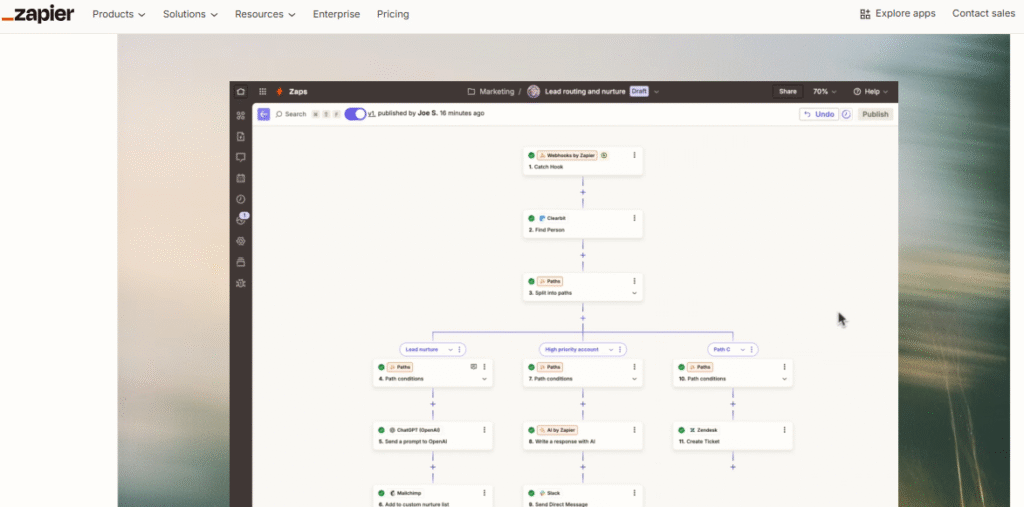1024x507 pixels.
Task: Open step menu for Send a prompt to OpenAI
Action: 484,430
